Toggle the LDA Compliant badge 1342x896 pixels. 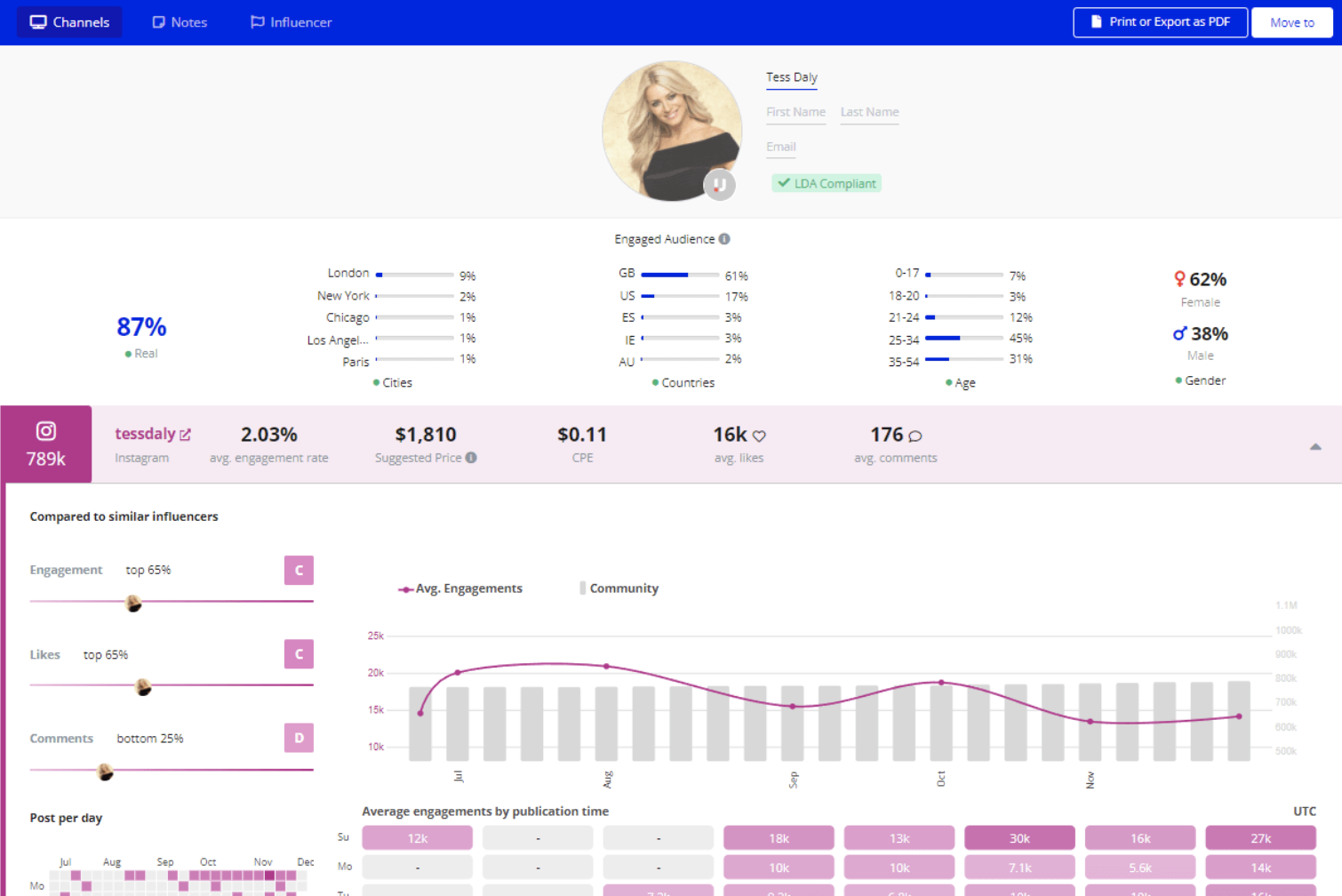click(827, 183)
